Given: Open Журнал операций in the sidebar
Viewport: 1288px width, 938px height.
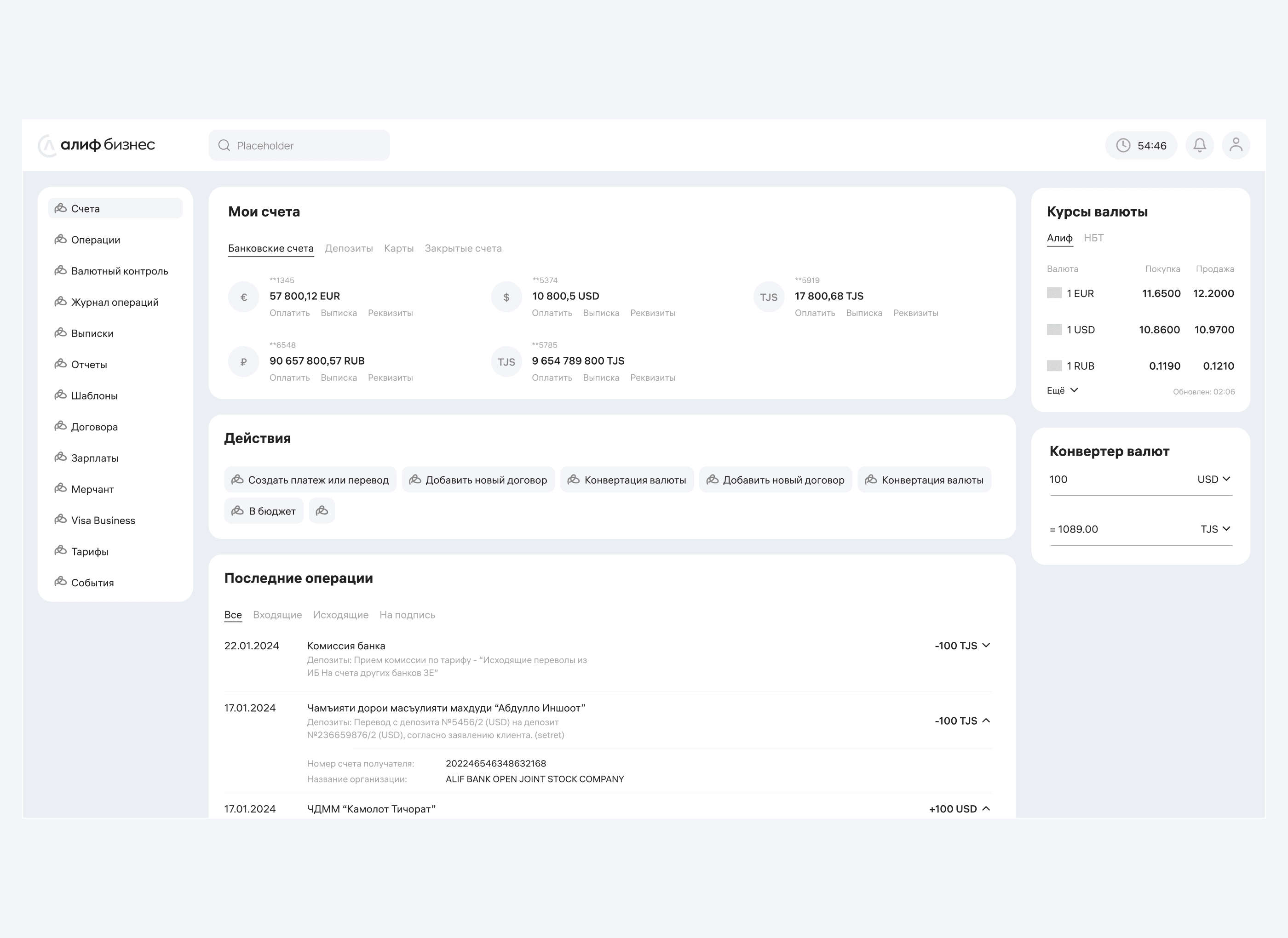Looking at the screenshot, I should point(115,302).
